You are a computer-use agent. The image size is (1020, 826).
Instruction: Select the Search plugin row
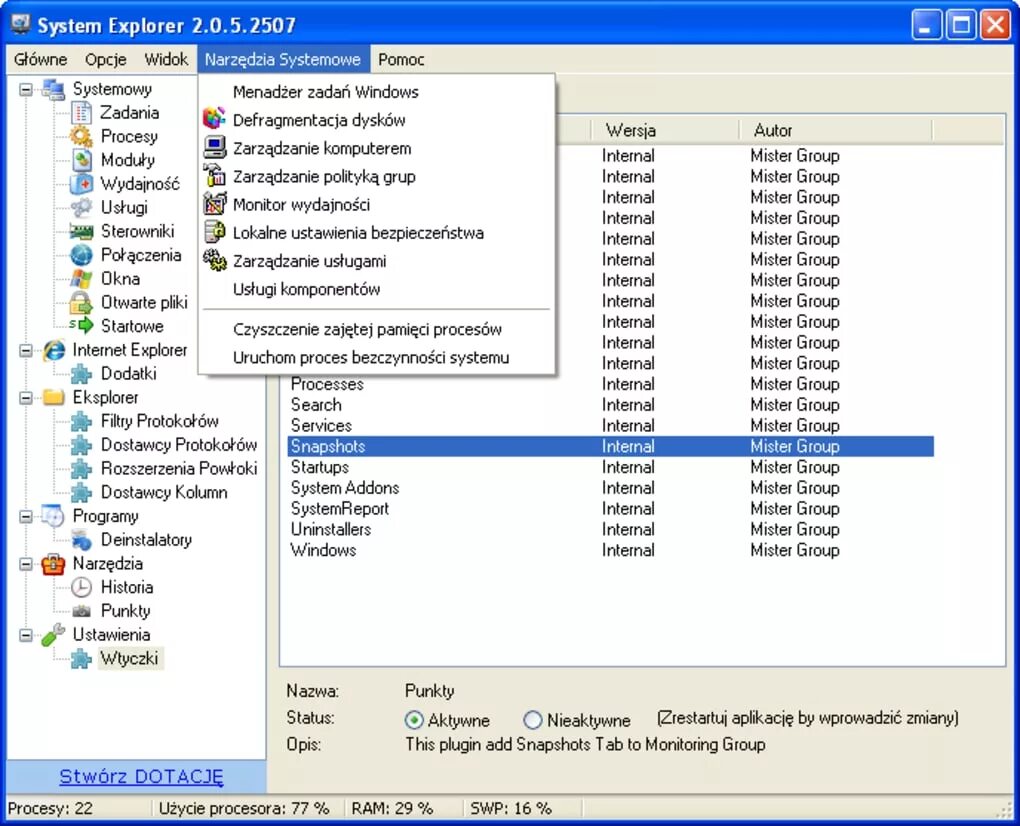click(x=610, y=405)
